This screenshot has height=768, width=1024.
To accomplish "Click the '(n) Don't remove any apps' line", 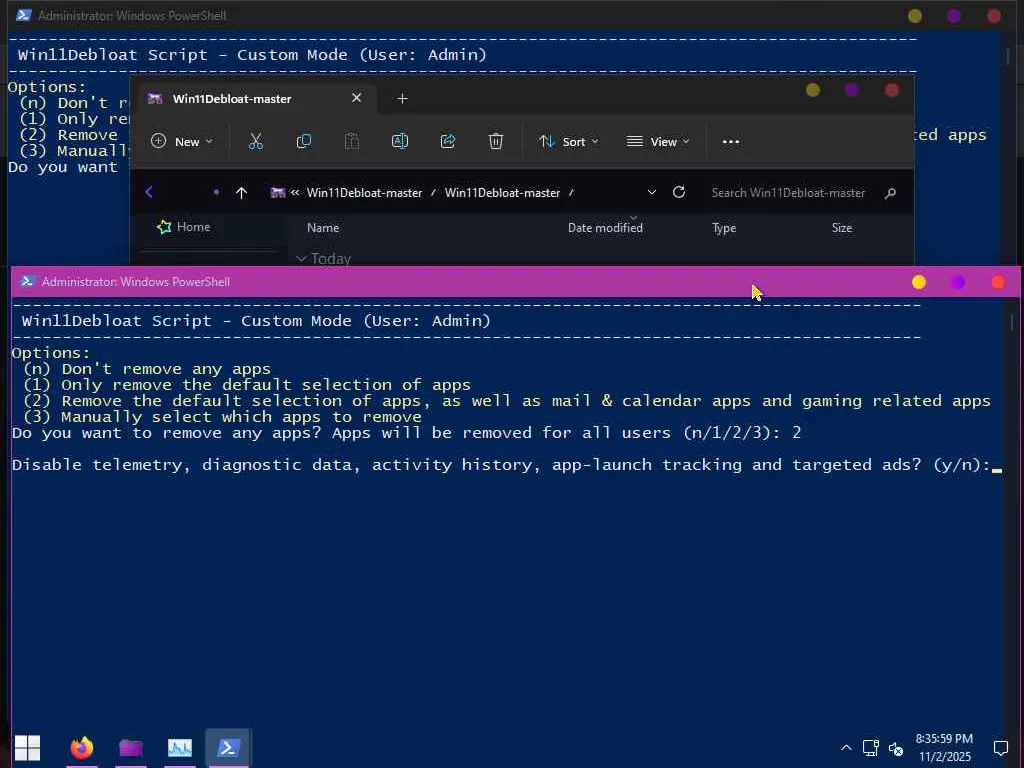I will pyautogui.click(x=147, y=369).
